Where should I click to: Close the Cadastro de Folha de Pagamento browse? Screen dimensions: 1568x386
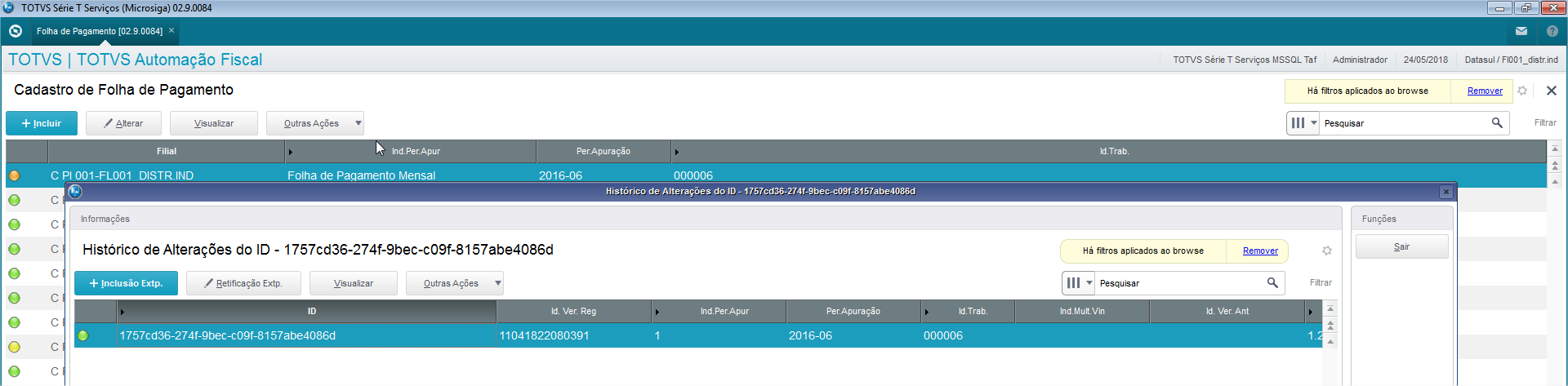coord(1552,91)
